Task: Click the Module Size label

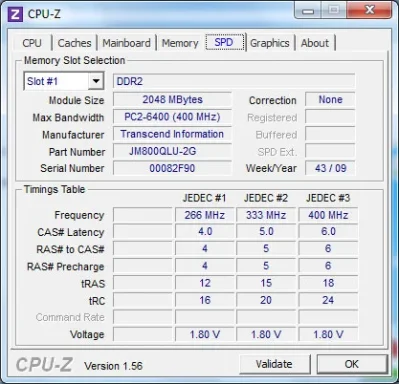Action: pyautogui.click(x=76, y=100)
